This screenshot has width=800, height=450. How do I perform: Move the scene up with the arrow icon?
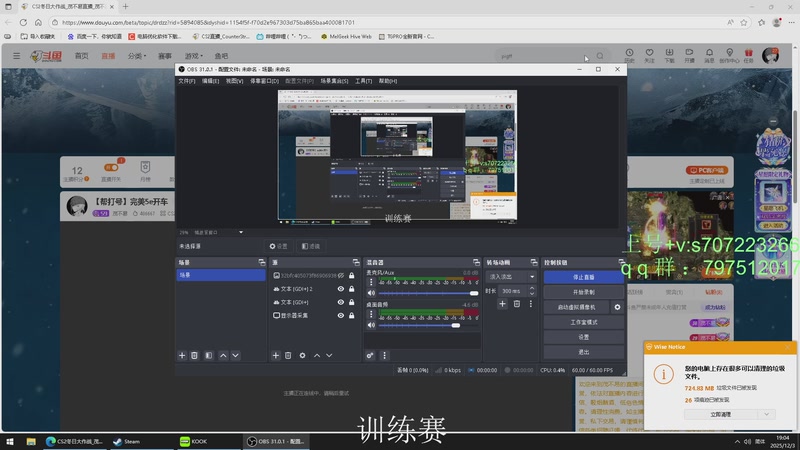[x=223, y=356]
